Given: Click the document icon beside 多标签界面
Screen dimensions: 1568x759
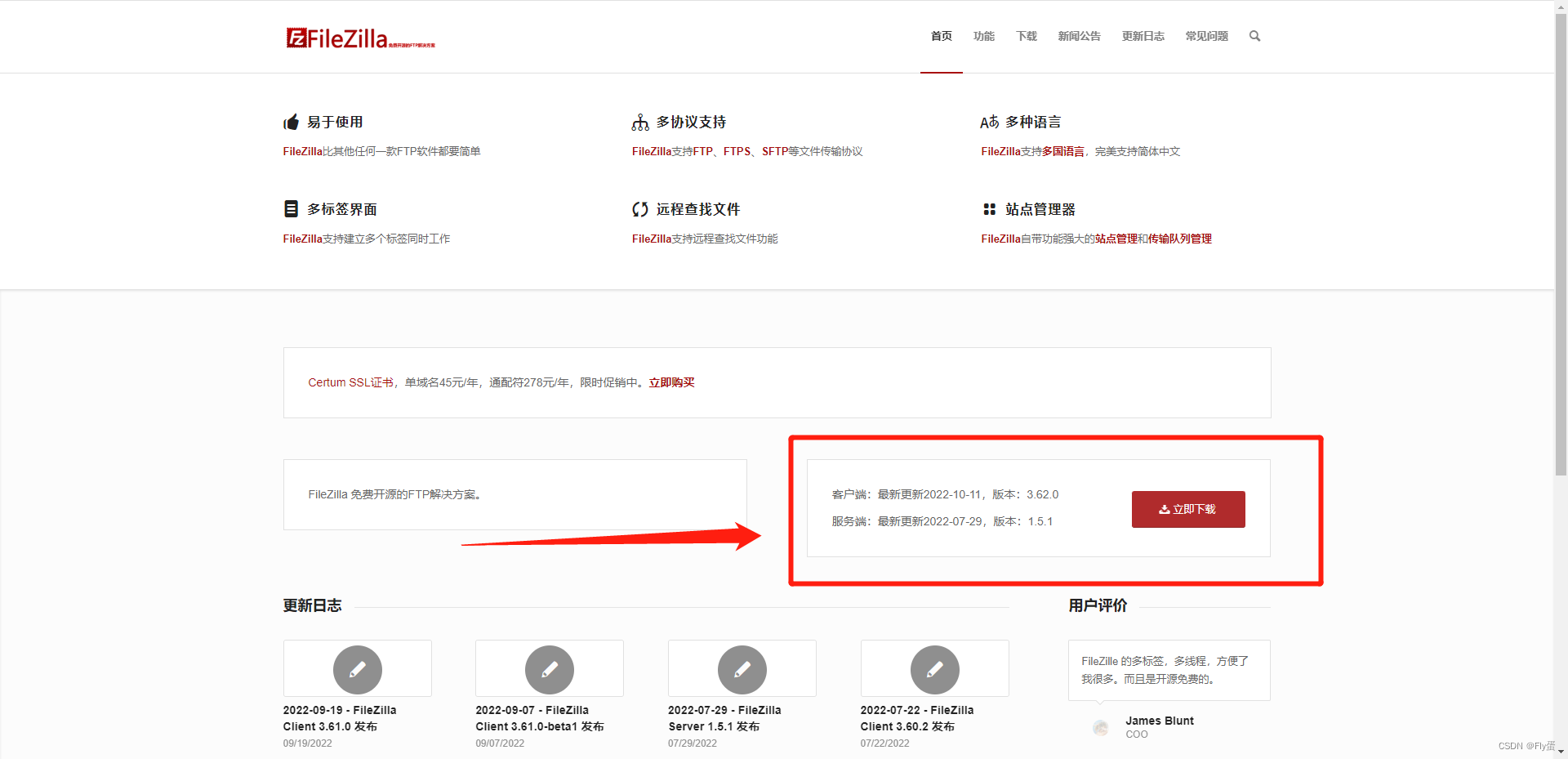Looking at the screenshot, I should coord(291,209).
